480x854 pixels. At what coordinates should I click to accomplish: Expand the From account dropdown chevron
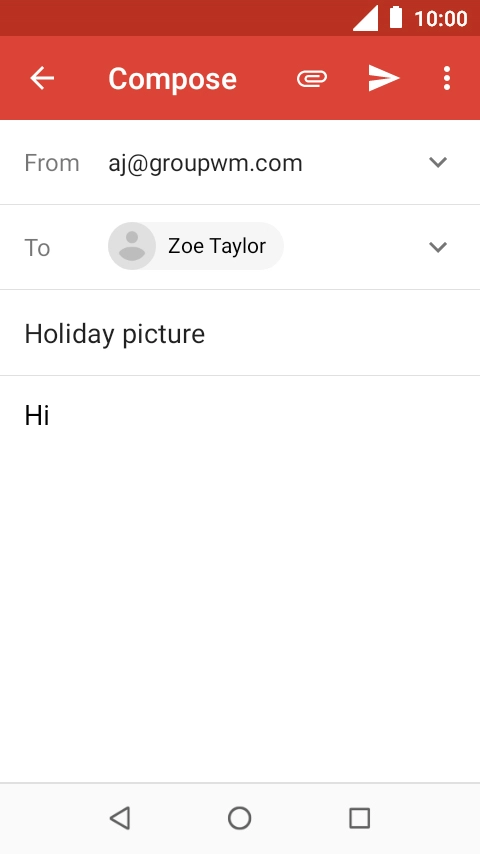pyautogui.click(x=438, y=162)
